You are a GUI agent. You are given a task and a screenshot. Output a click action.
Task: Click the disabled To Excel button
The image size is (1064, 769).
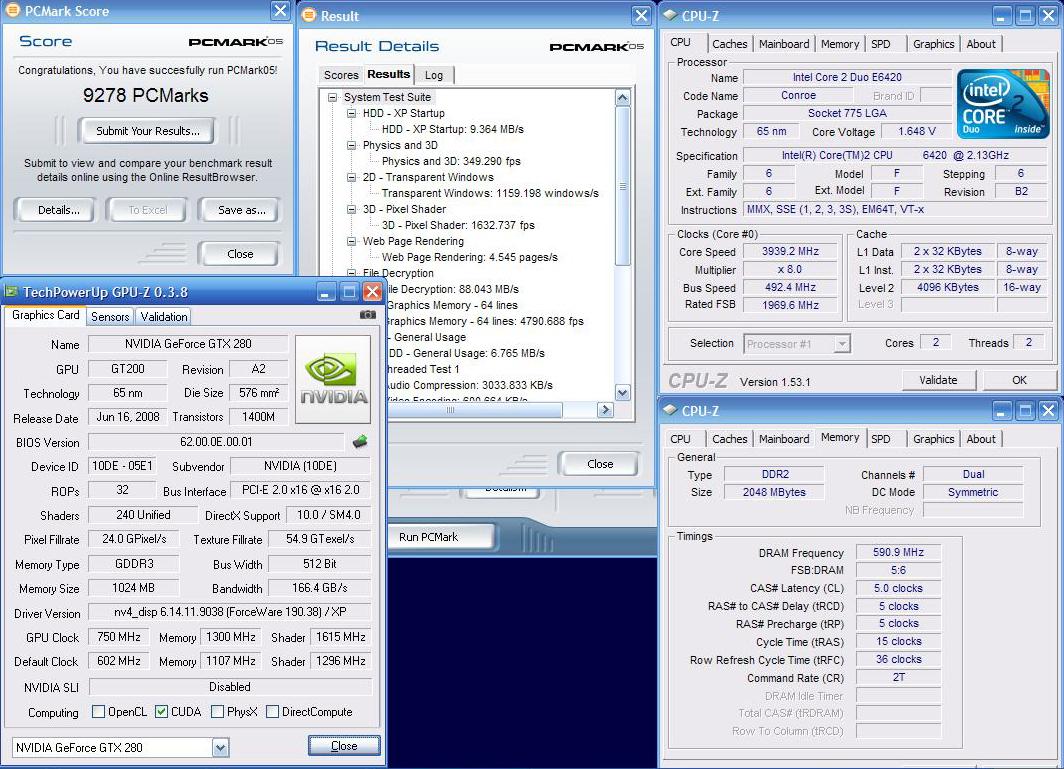(x=147, y=210)
